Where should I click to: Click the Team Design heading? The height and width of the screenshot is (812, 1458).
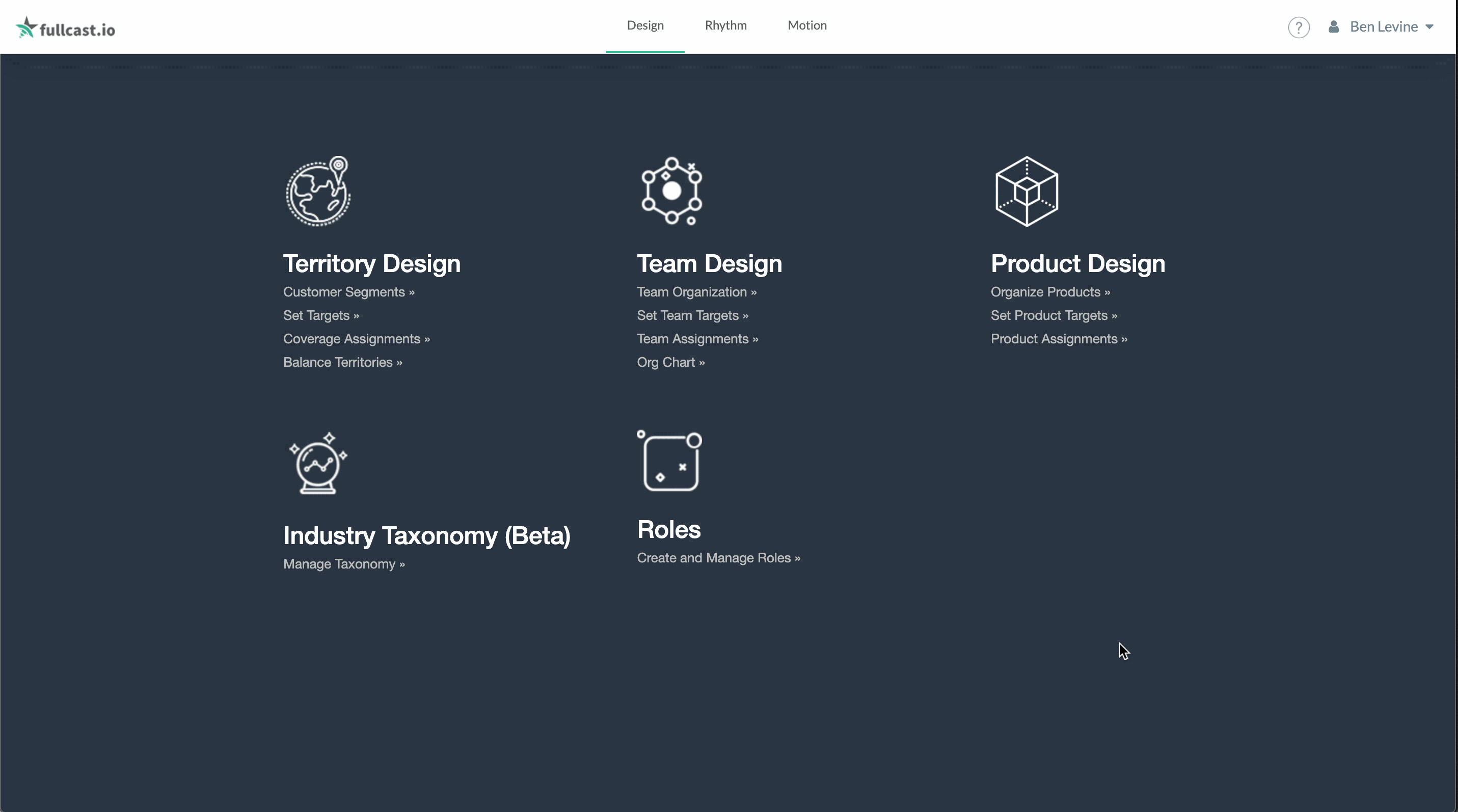coord(709,264)
